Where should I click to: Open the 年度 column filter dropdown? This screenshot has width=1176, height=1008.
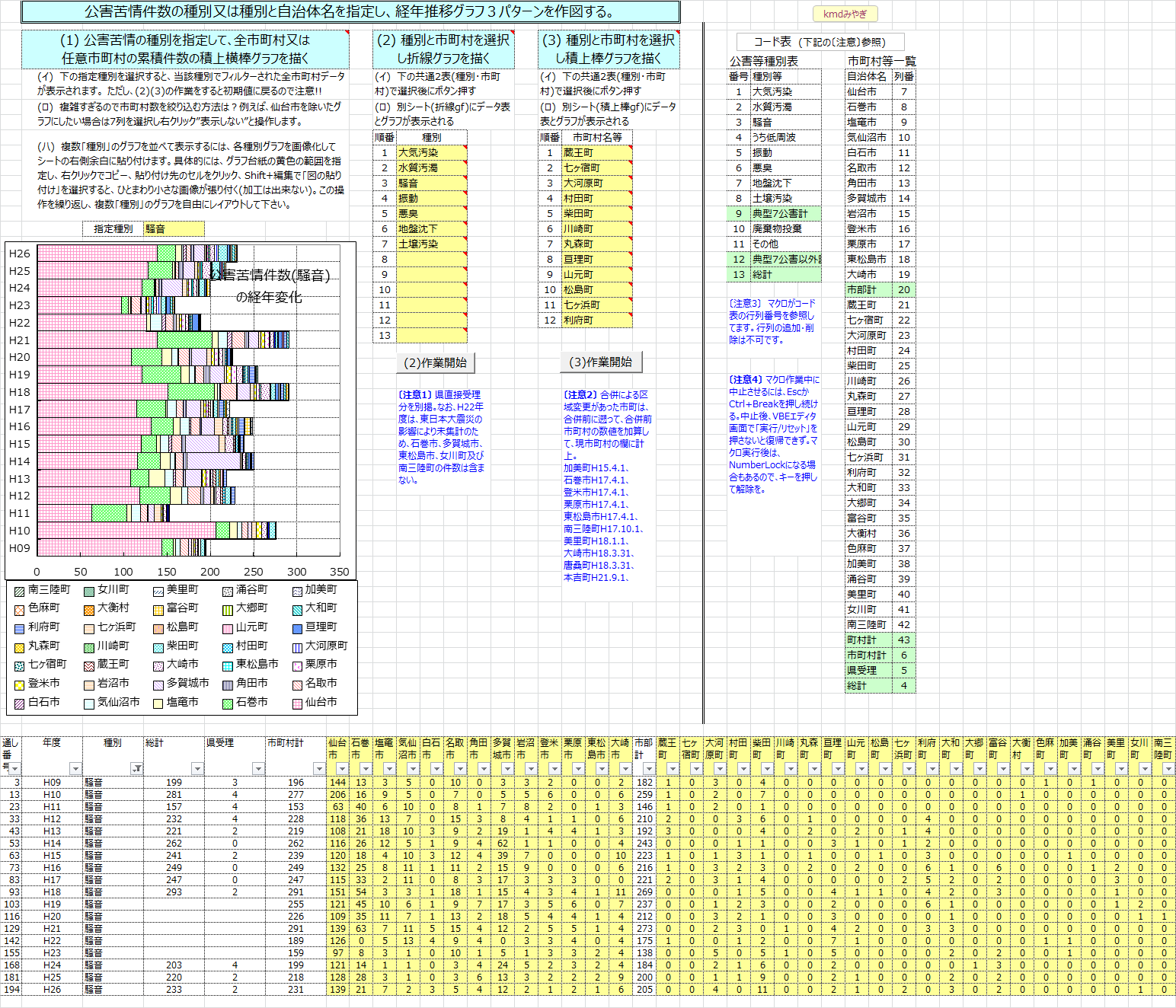click(x=75, y=769)
